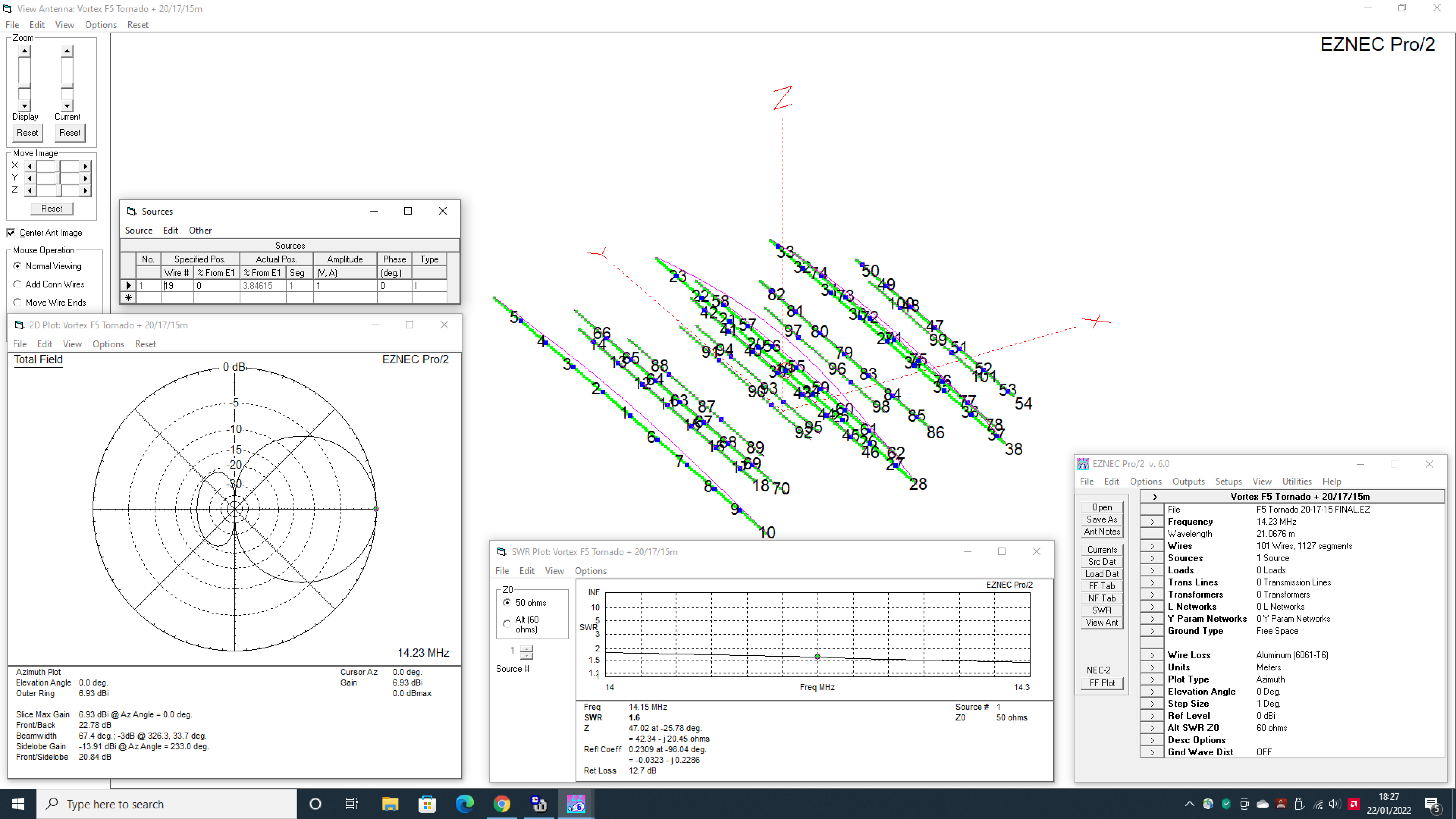Click the Src Dat button

pos(1102,562)
